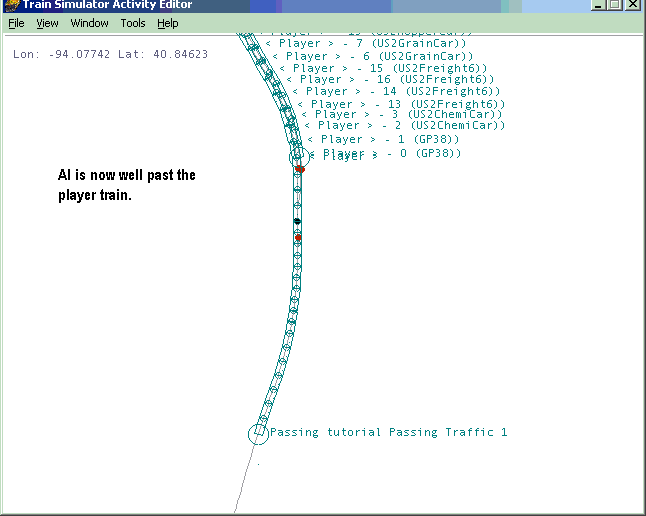646x516 pixels.
Task: Open the Tools menu
Action: [133, 23]
